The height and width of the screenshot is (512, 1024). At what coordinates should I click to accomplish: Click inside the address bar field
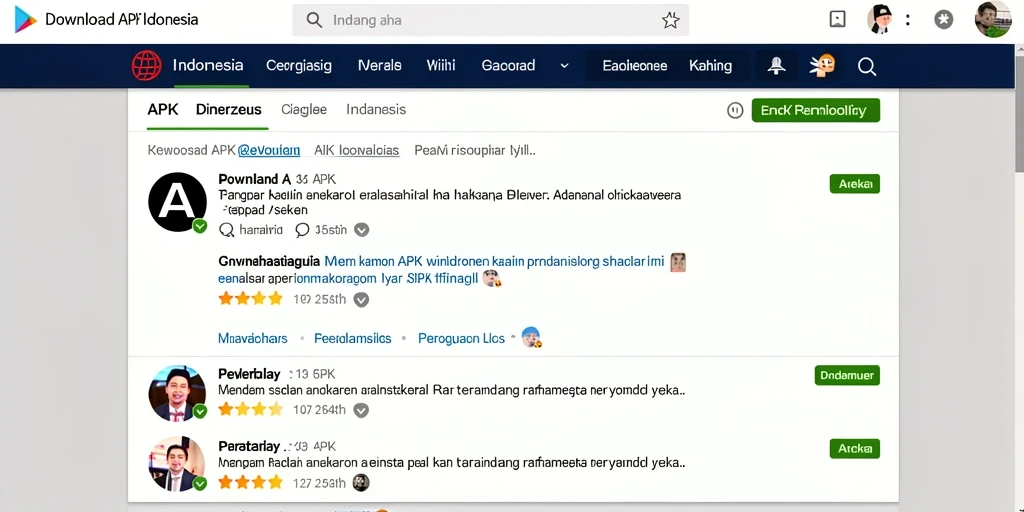coord(490,20)
